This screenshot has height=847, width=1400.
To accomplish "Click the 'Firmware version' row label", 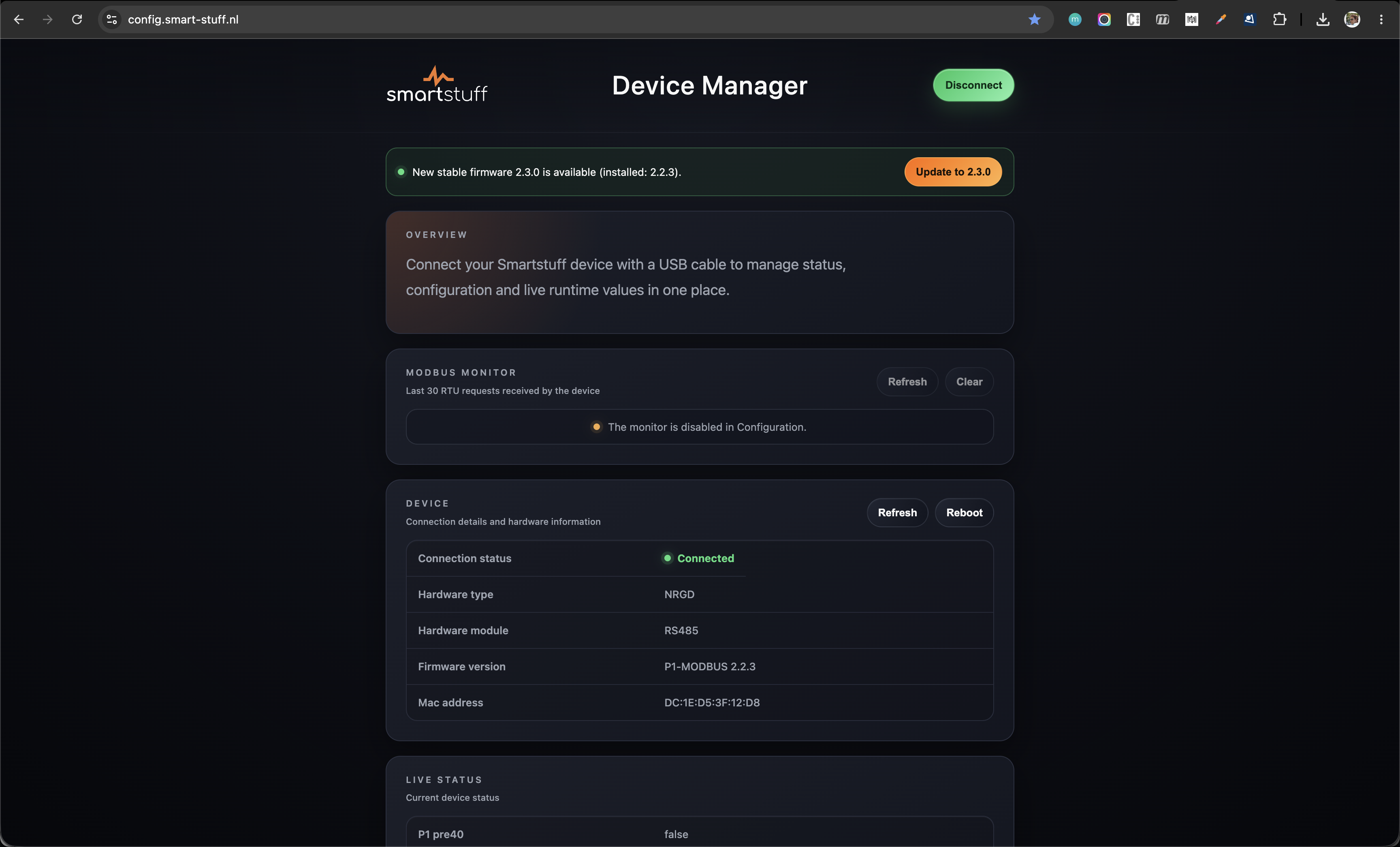I will pos(461,667).
